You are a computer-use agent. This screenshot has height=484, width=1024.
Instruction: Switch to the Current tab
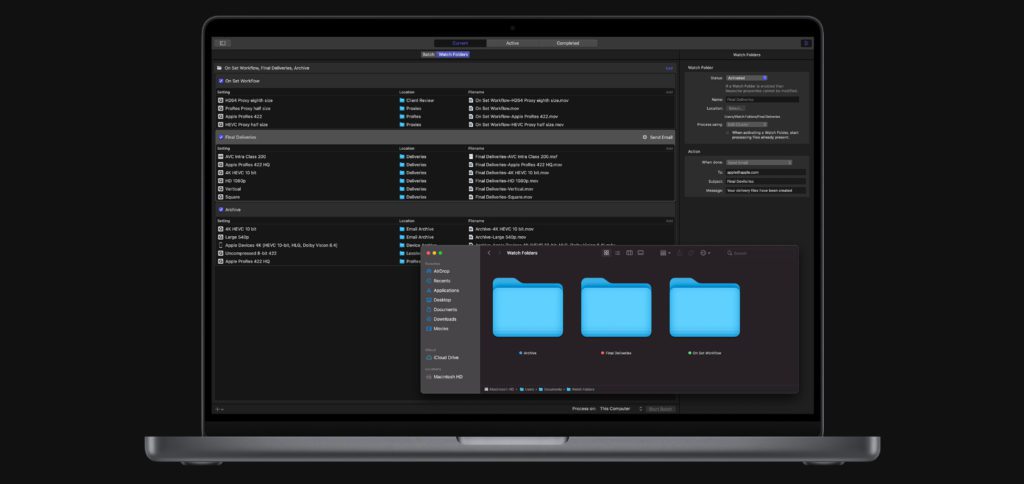460,43
